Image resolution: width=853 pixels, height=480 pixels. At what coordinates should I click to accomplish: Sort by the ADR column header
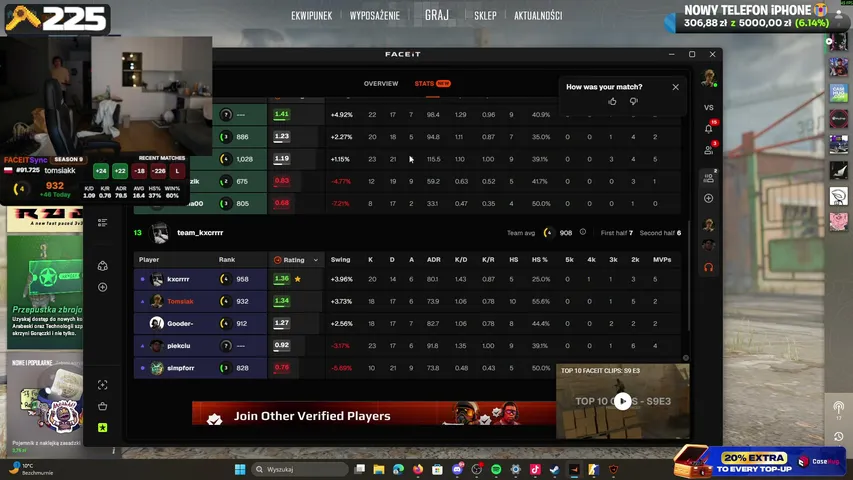[434, 260]
